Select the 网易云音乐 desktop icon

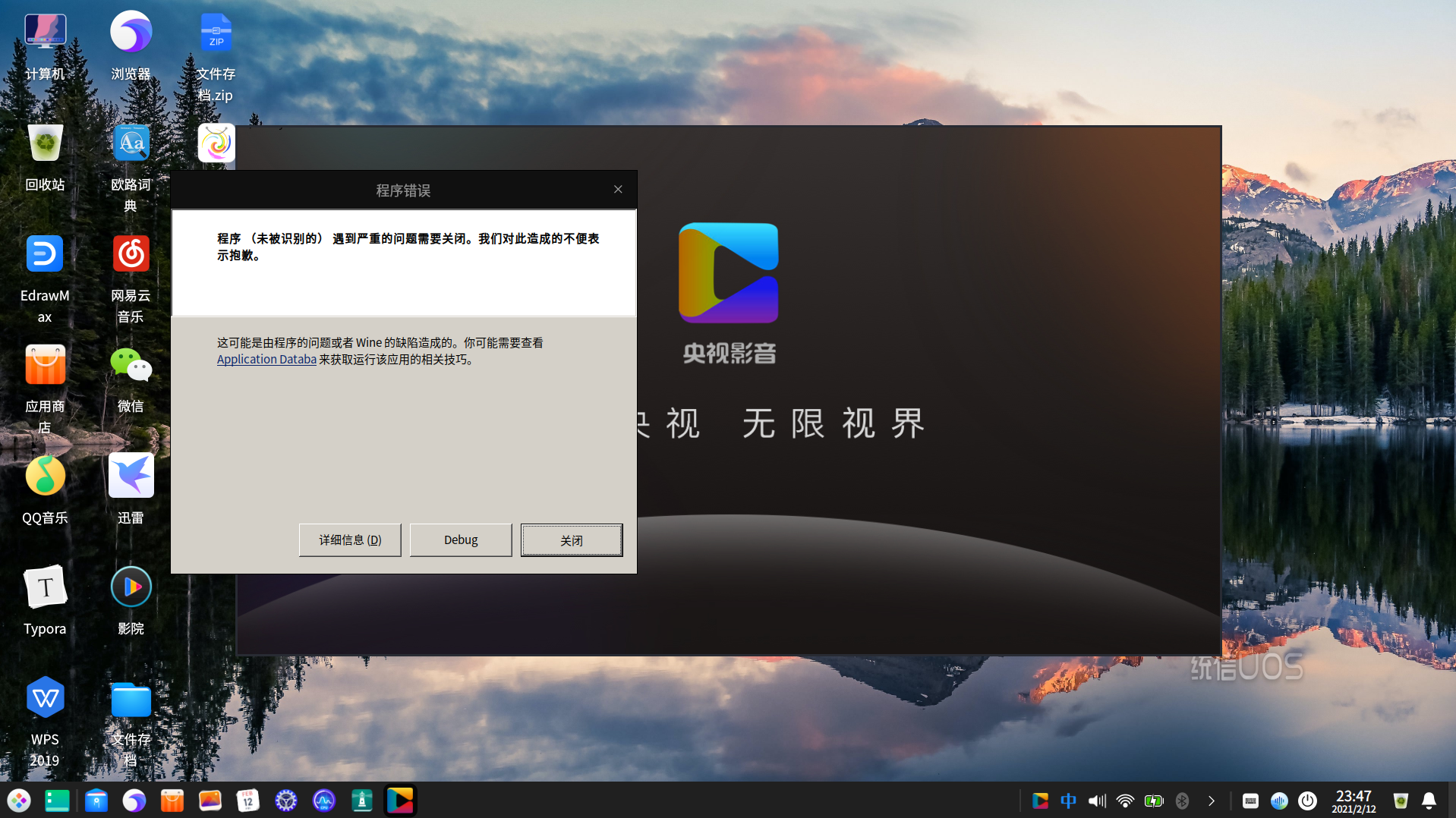[x=131, y=278]
